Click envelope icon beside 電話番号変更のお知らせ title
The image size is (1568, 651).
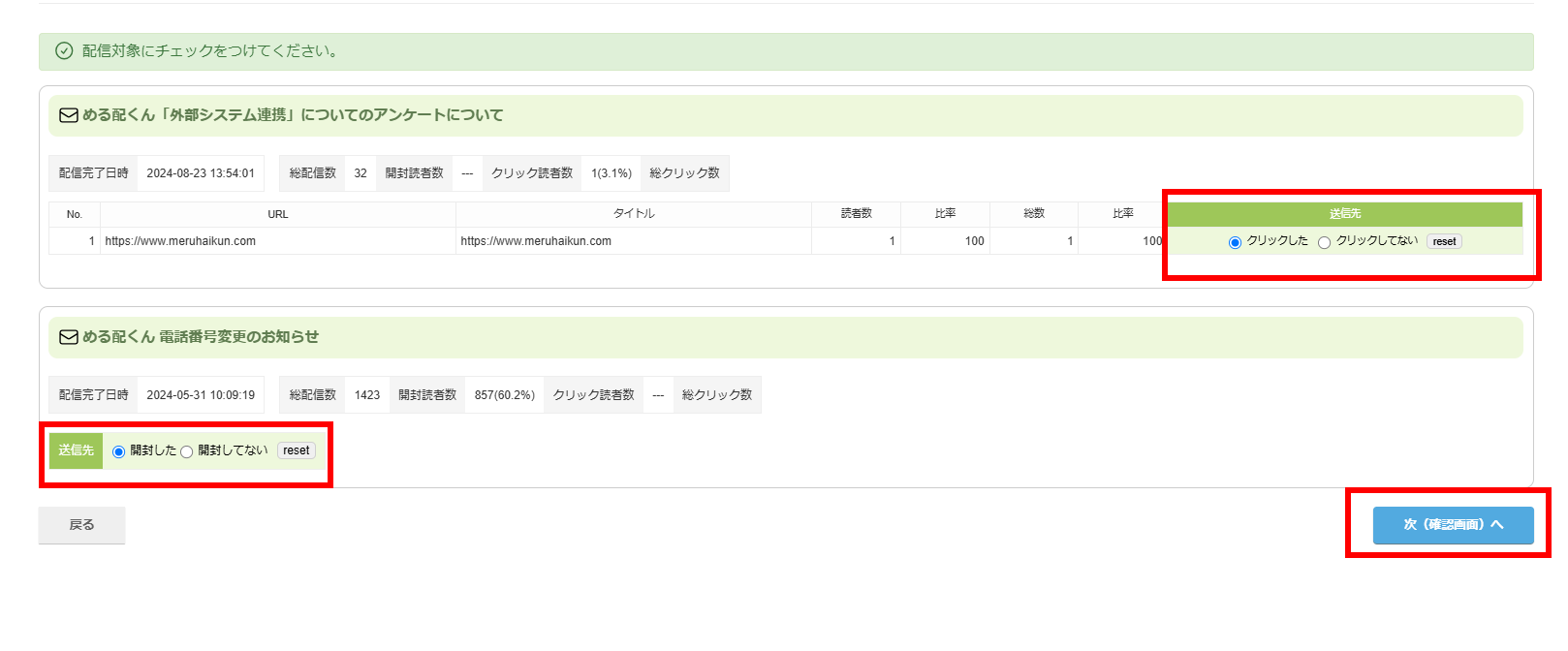coord(69,337)
